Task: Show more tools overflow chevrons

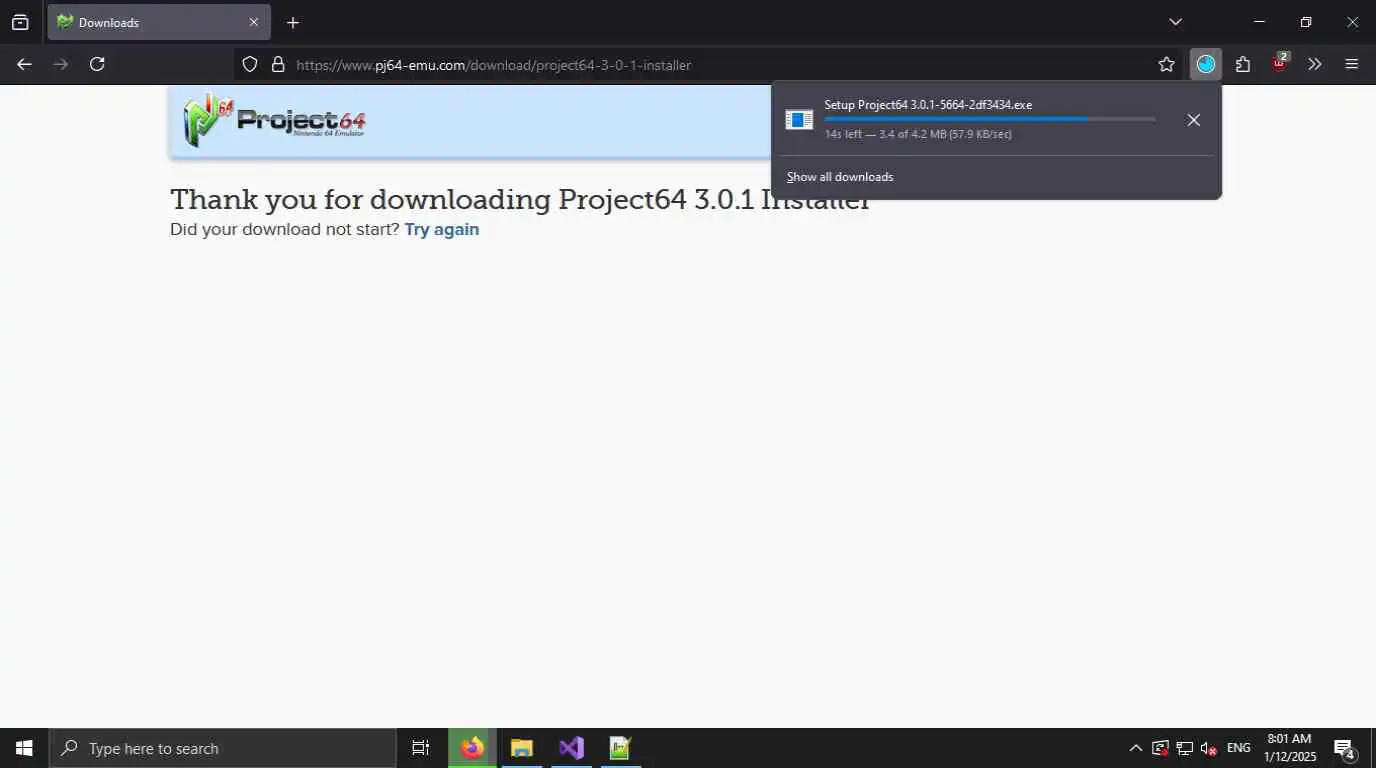Action: (1315, 64)
